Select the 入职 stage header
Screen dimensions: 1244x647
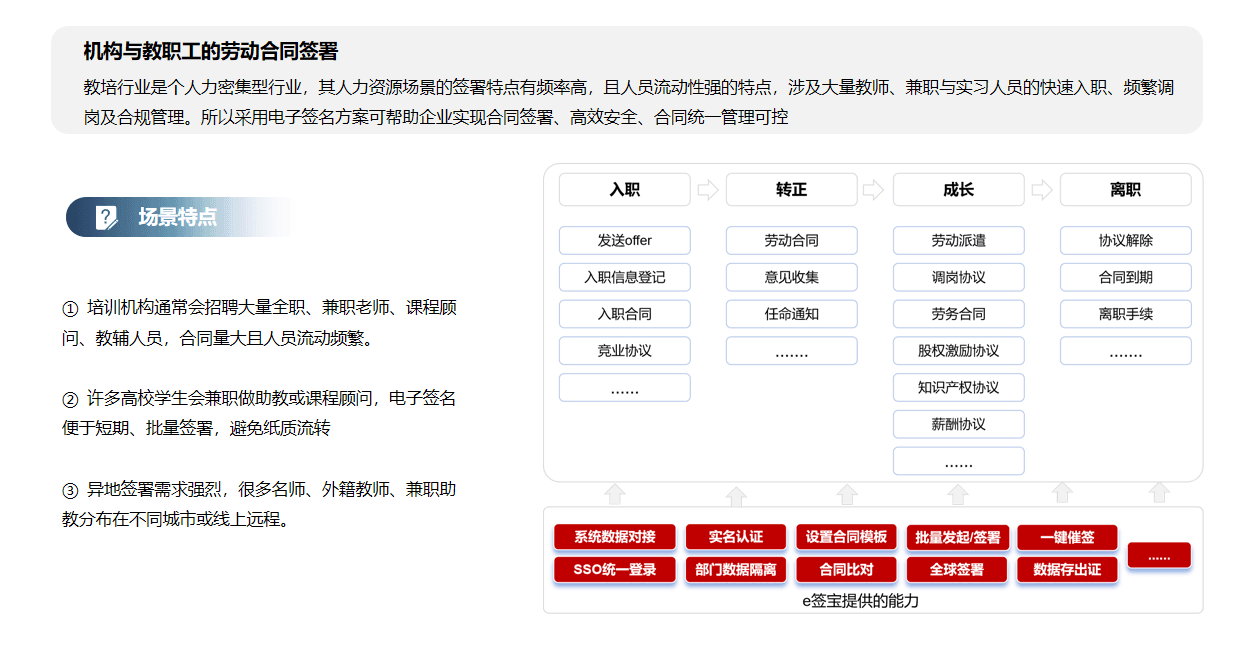coord(625,190)
